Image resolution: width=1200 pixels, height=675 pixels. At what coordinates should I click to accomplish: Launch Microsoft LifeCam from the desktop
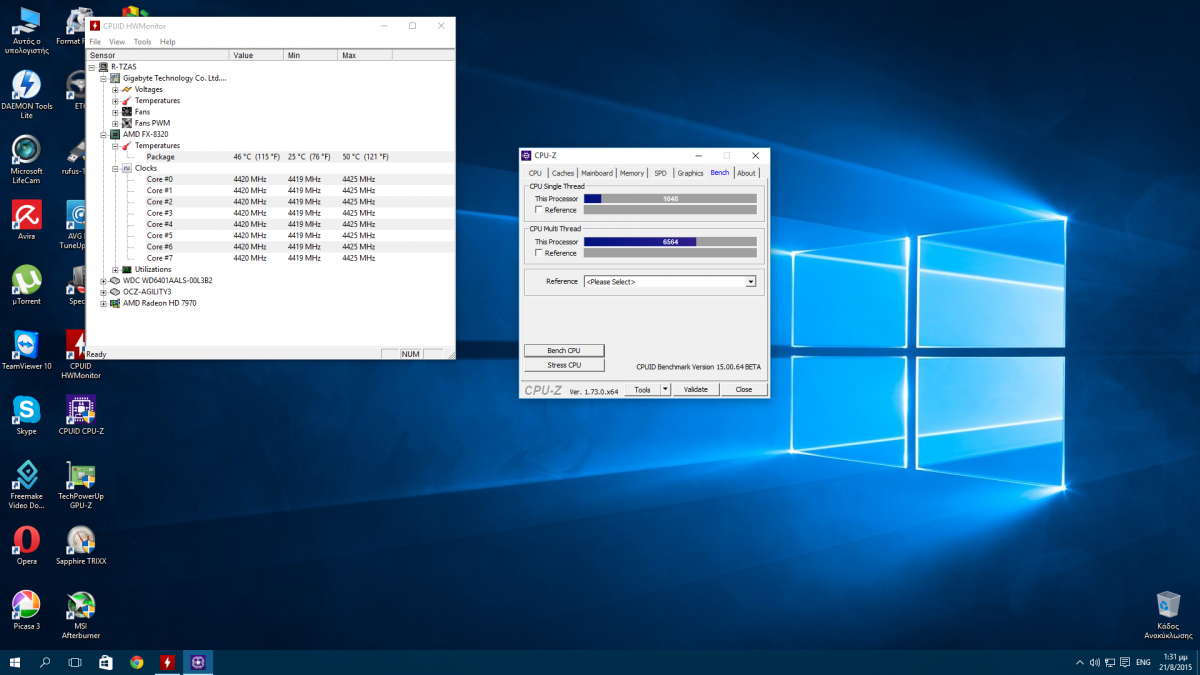26,160
